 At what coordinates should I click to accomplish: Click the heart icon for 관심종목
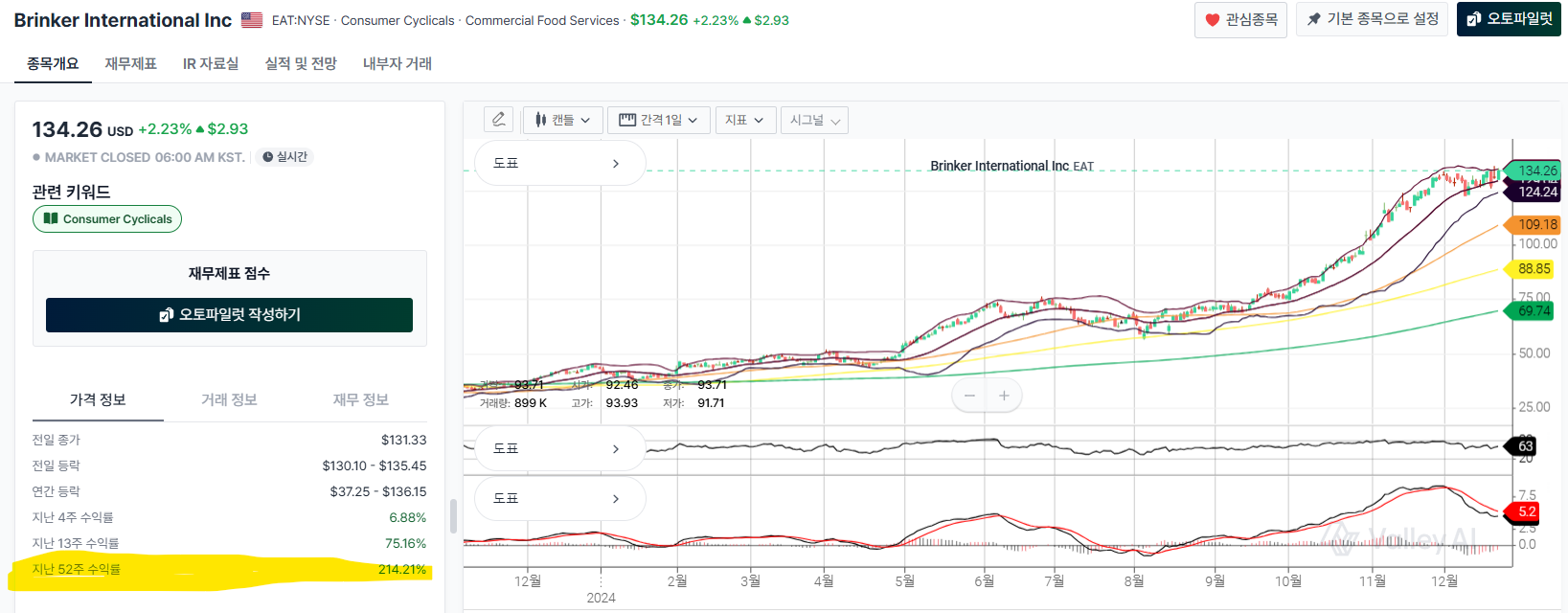(x=1212, y=19)
